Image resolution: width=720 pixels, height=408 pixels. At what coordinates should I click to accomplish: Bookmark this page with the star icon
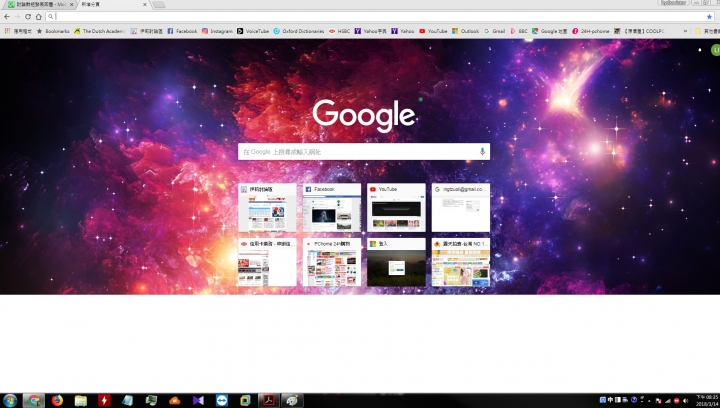pyautogui.click(x=709, y=17)
